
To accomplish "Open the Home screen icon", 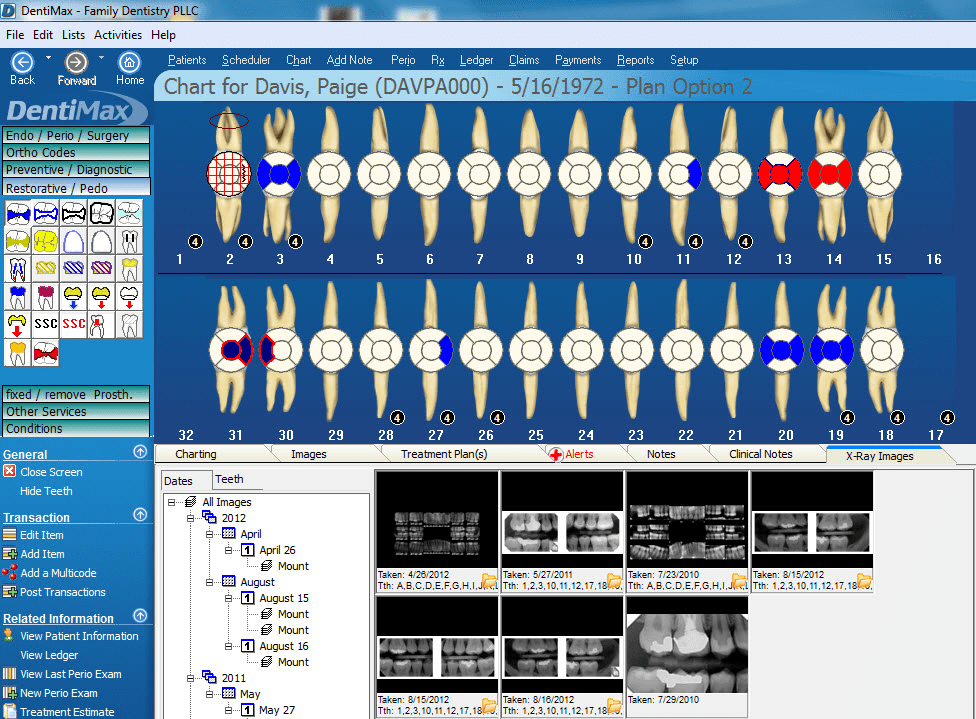I will pyautogui.click(x=129, y=62).
